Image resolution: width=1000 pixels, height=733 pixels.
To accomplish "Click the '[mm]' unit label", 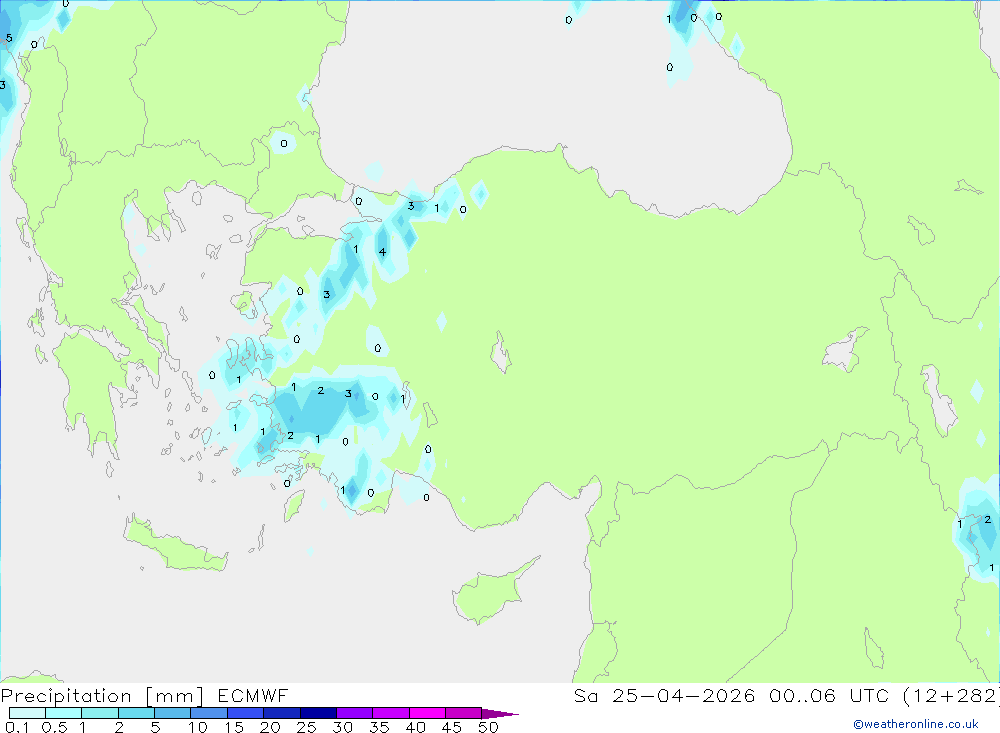I will [175, 696].
